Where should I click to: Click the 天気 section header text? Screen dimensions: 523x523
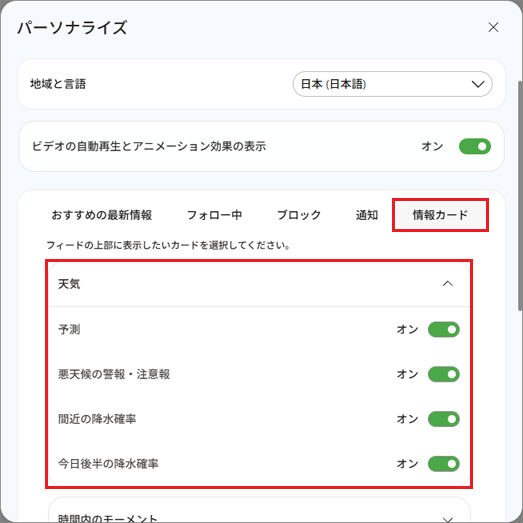tap(69, 284)
